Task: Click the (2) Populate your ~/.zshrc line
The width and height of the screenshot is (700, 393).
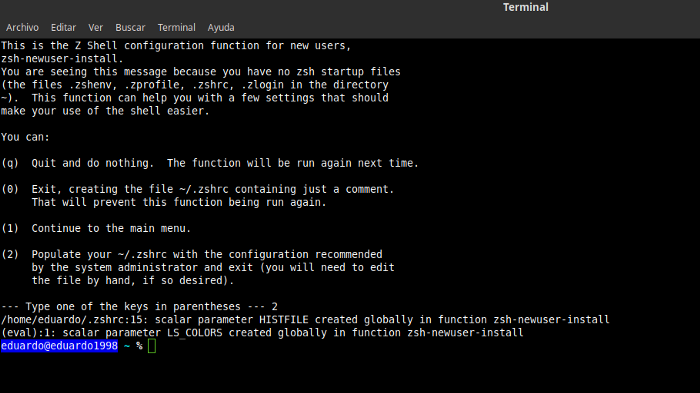Action: click(x=192, y=255)
